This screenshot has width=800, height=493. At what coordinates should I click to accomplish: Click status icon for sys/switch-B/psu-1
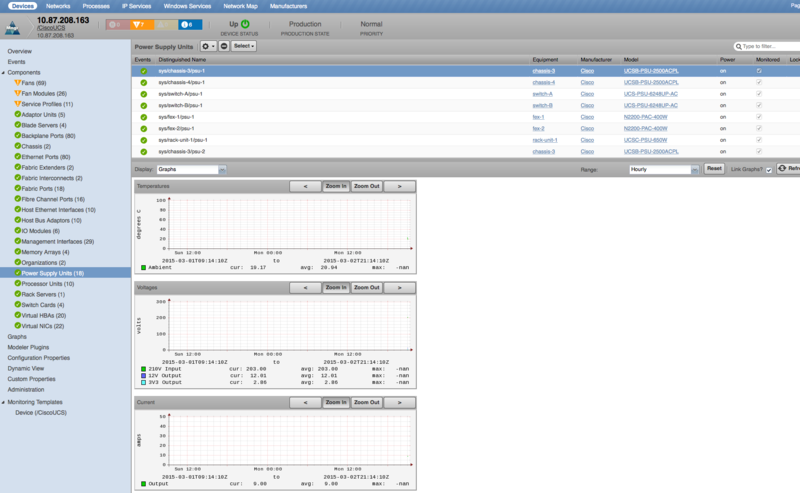pyautogui.click(x=144, y=106)
